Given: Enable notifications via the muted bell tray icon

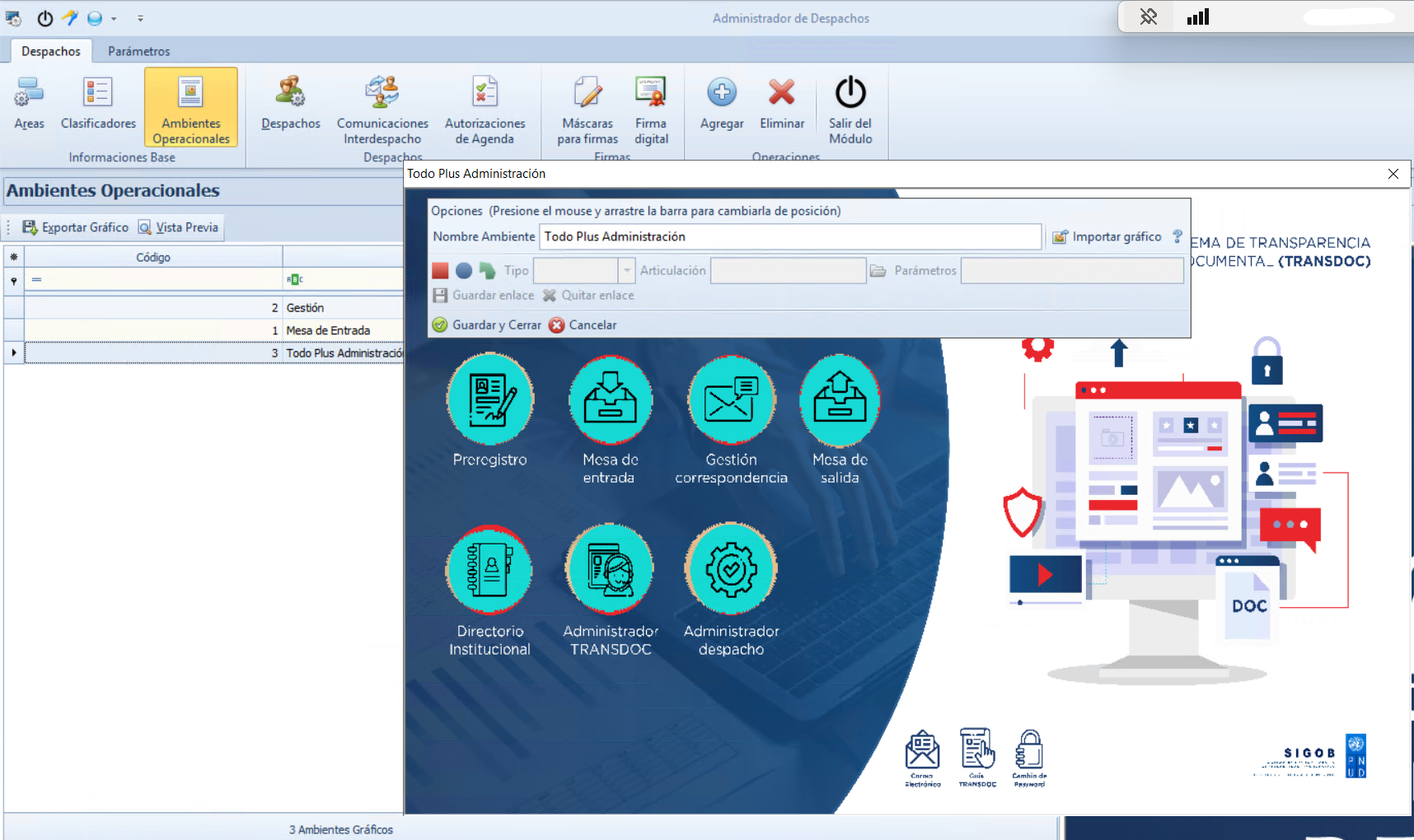Looking at the screenshot, I should 1148,16.
